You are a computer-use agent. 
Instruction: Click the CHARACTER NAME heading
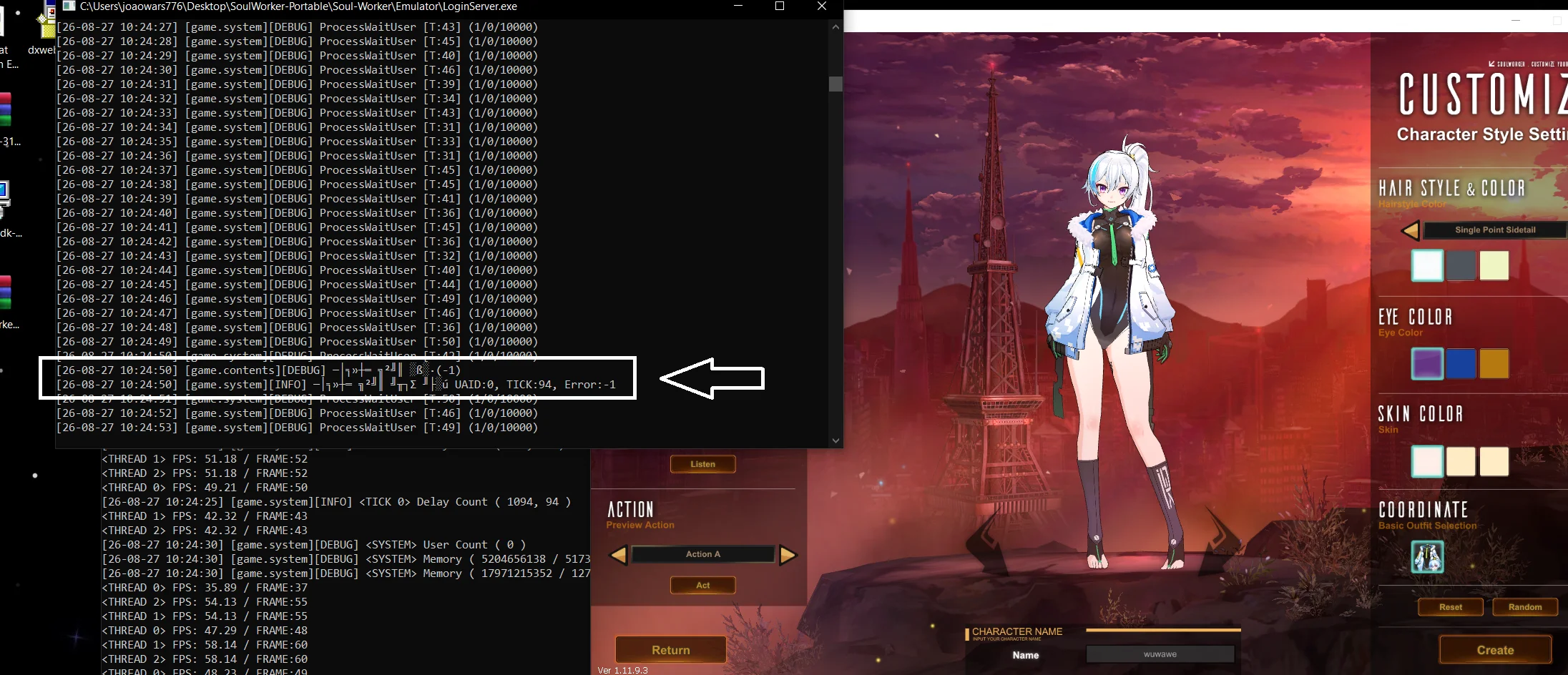point(1016,631)
